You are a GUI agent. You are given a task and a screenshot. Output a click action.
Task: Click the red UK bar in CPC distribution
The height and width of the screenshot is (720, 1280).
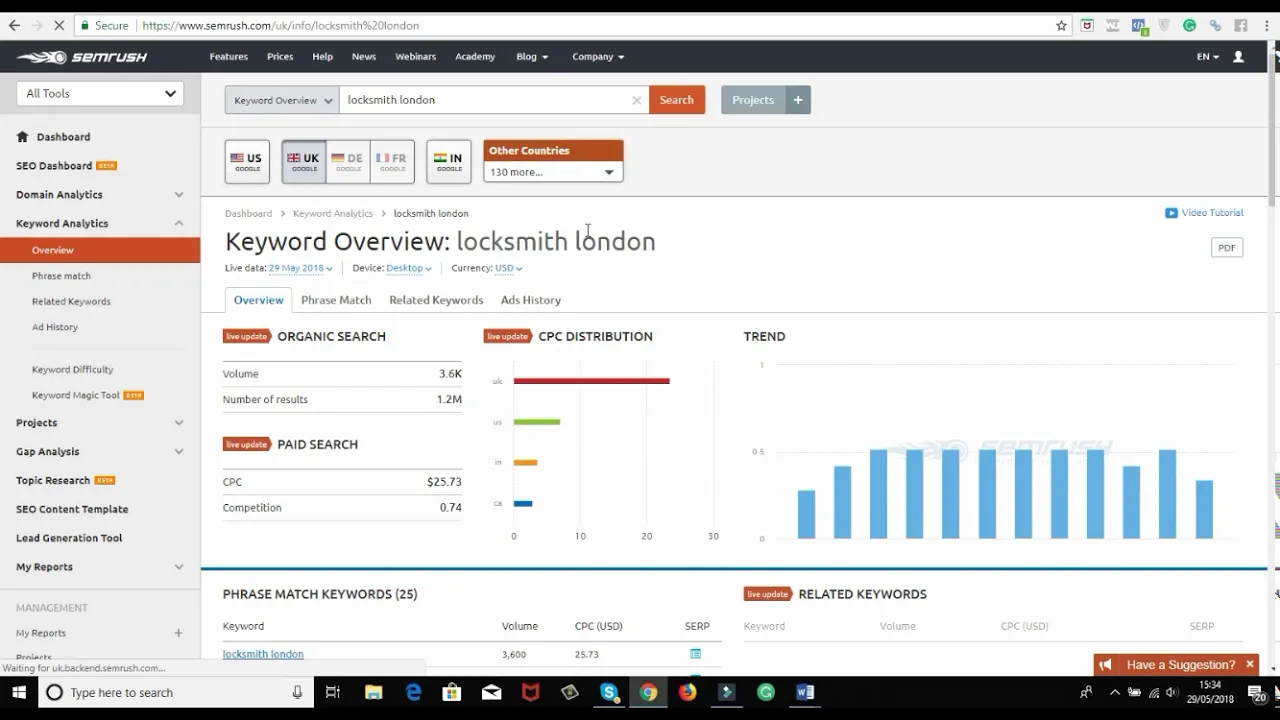tap(591, 381)
